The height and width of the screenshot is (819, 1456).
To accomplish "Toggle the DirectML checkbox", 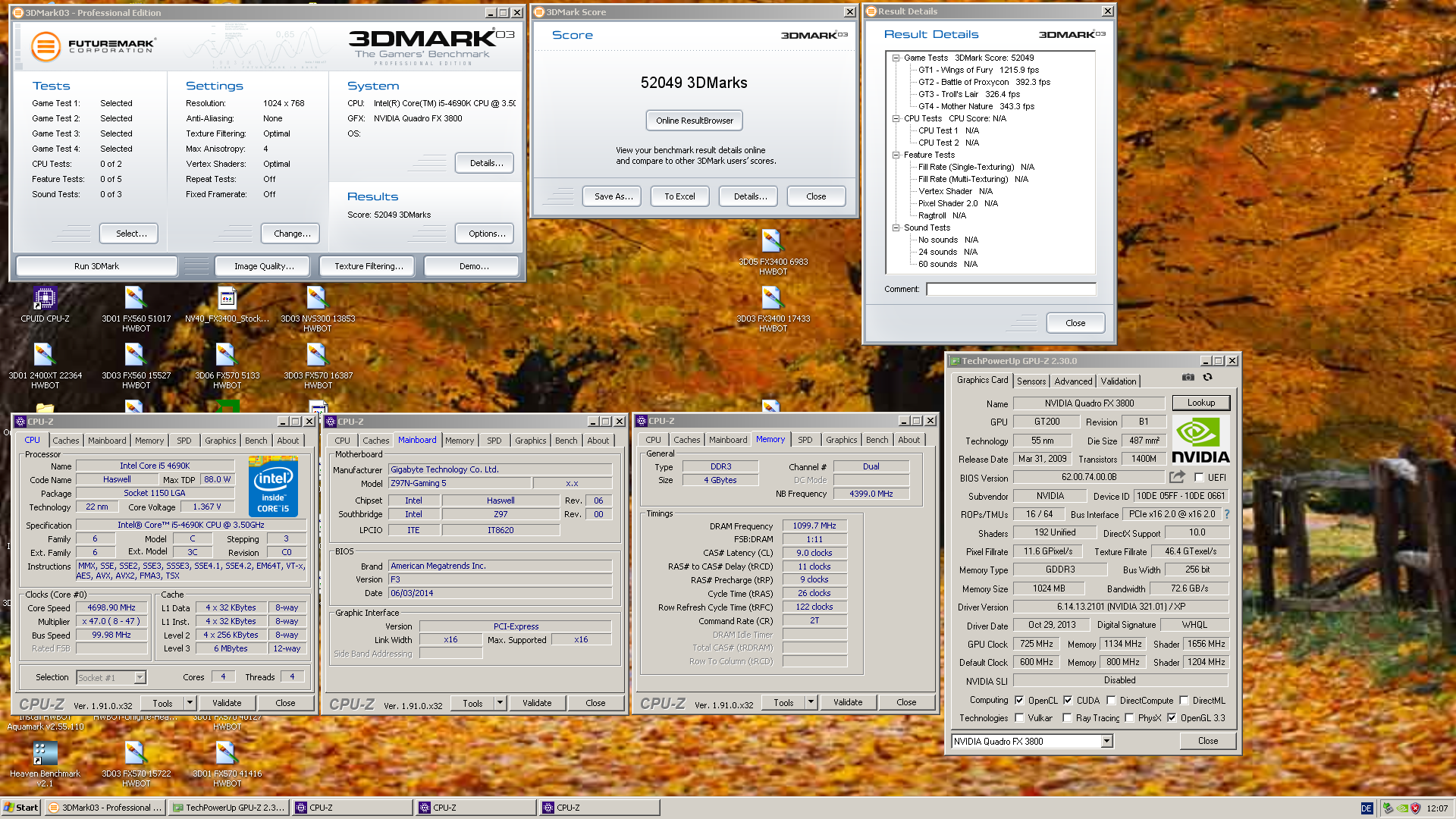I will pyautogui.click(x=1184, y=700).
